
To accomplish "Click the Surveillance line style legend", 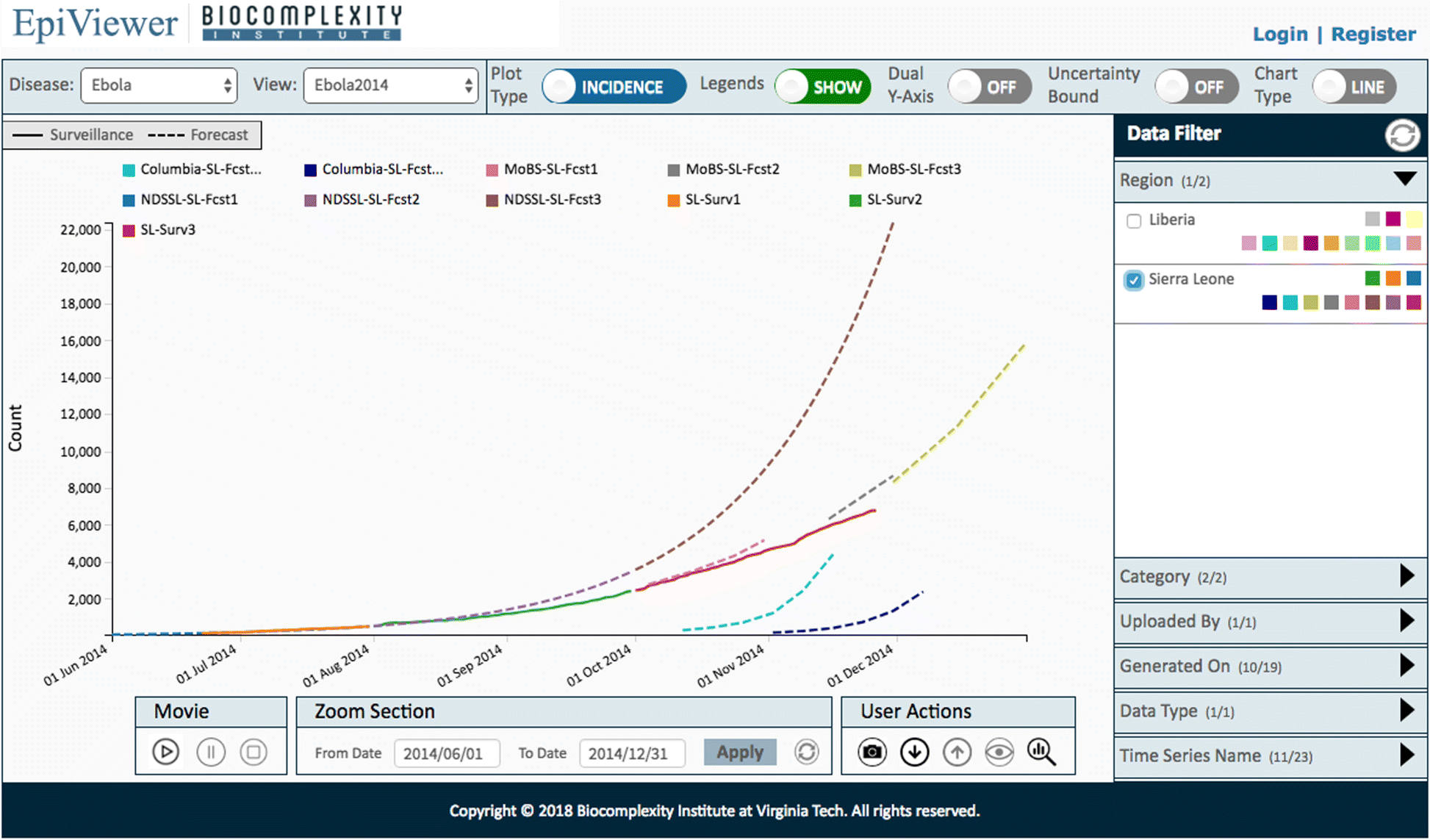I will tap(73, 135).
